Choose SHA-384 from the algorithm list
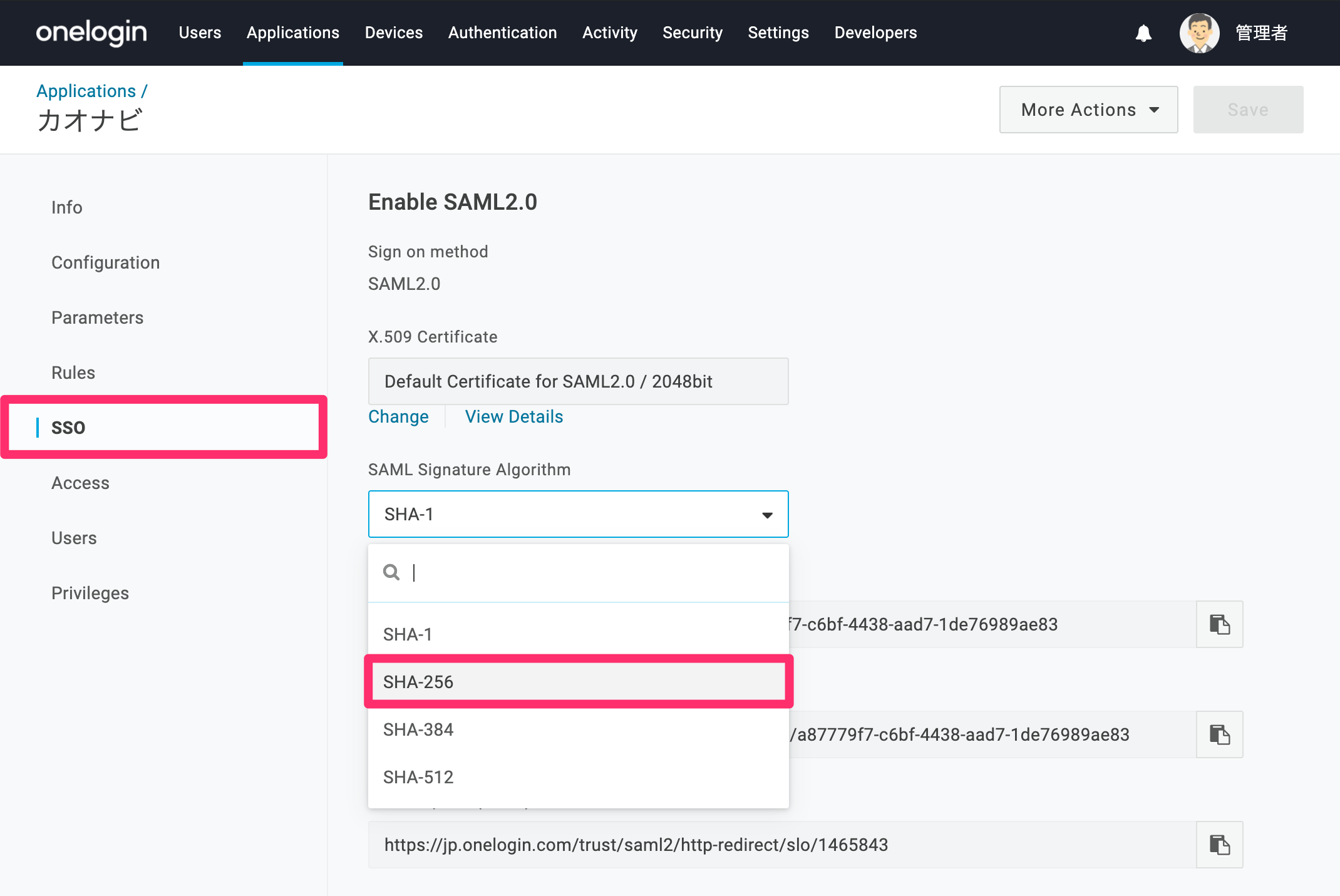This screenshot has width=1340, height=896. pyautogui.click(x=578, y=729)
